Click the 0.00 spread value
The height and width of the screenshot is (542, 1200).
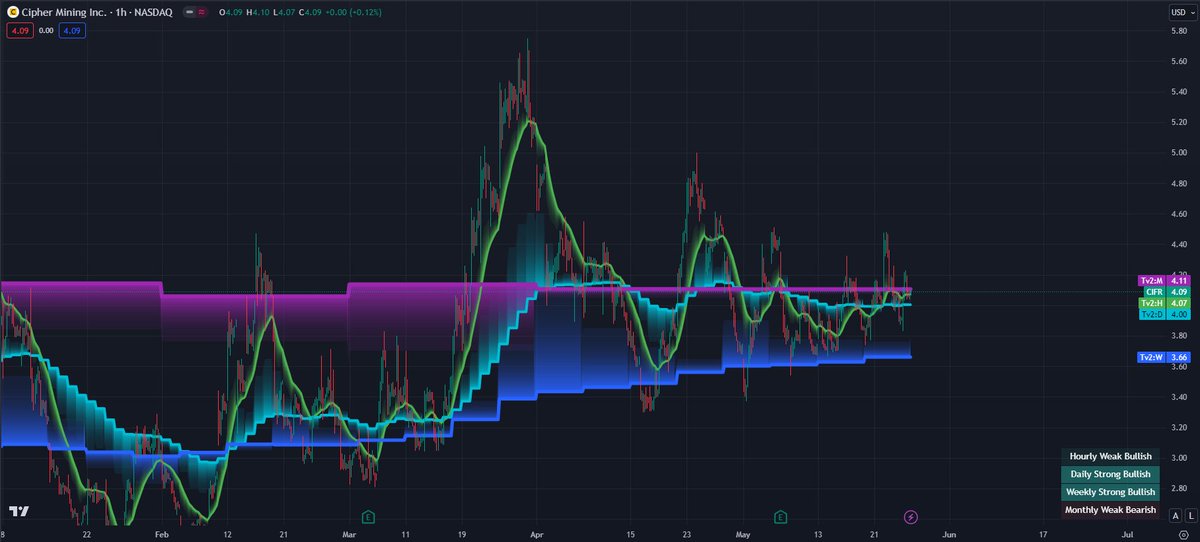click(x=45, y=31)
